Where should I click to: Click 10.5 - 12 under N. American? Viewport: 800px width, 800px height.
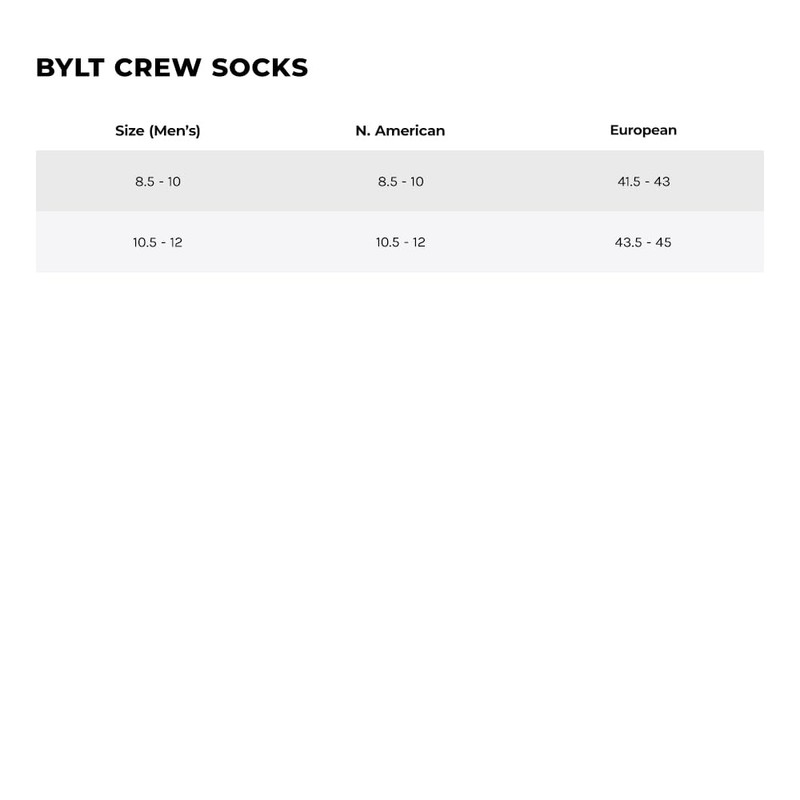pyautogui.click(x=400, y=242)
